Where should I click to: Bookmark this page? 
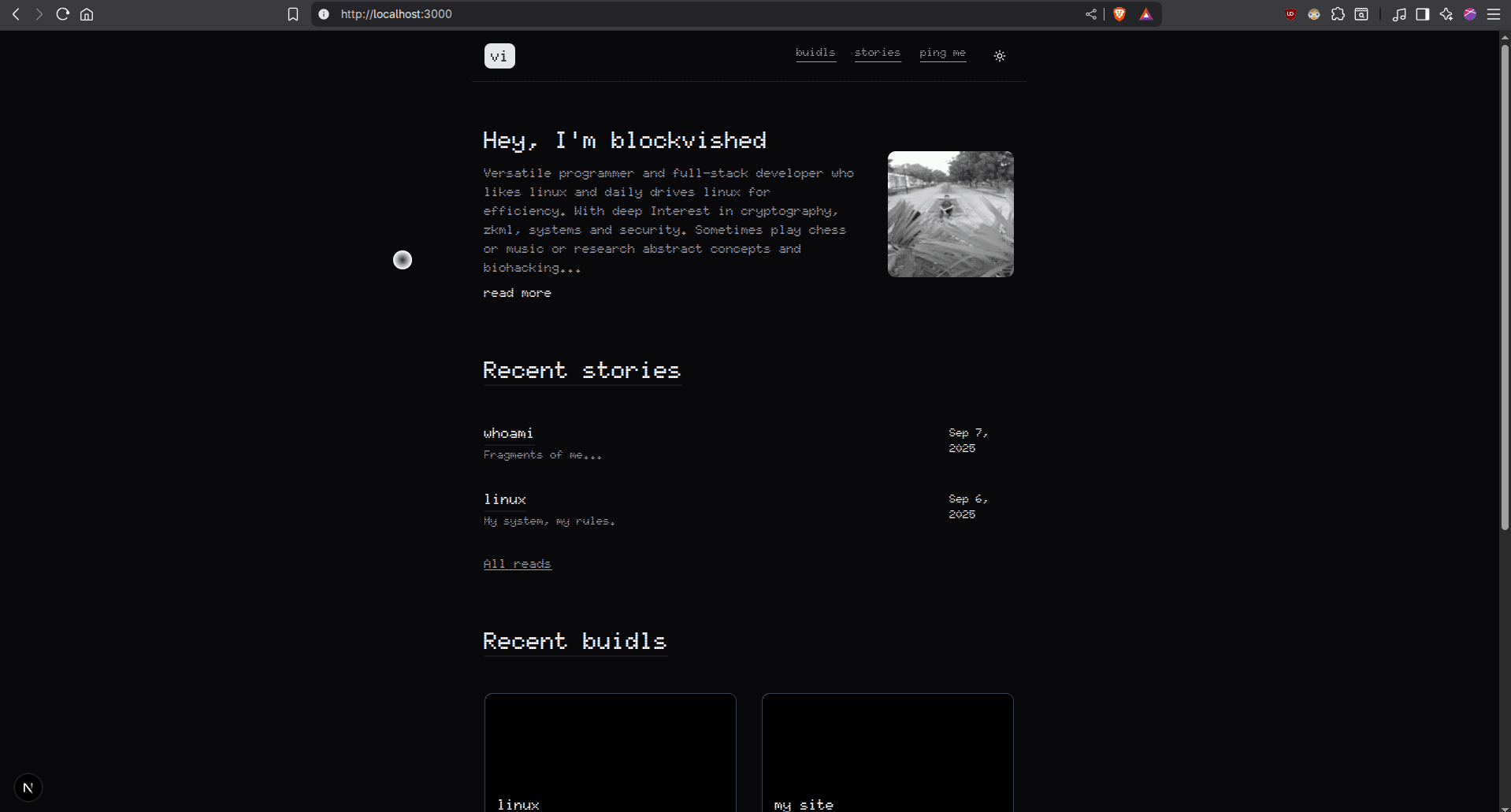(293, 14)
